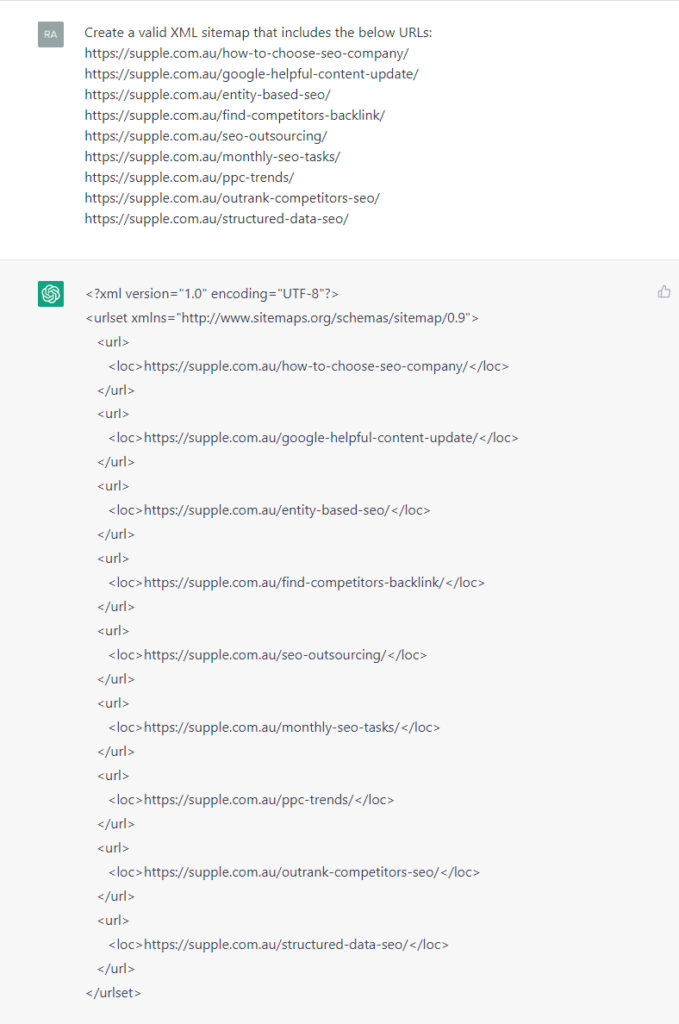Click the prompt URL entity-based-seo
The height and width of the screenshot is (1024, 679).
pos(208,95)
